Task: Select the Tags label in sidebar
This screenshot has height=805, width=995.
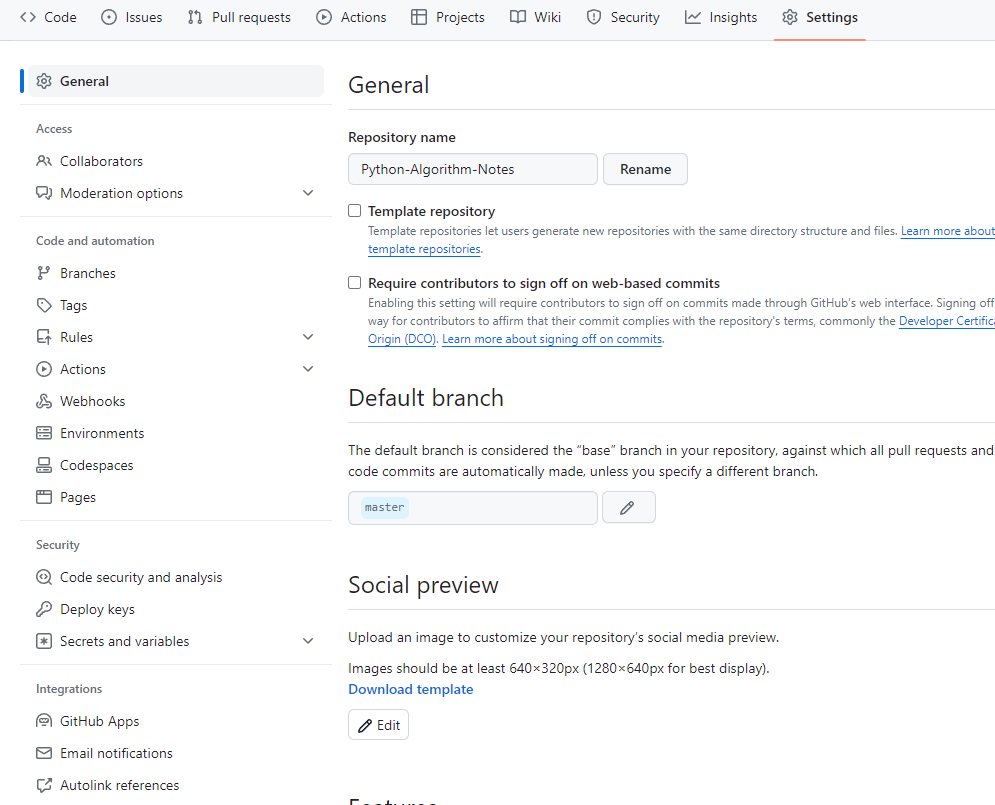Action: [74, 305]
